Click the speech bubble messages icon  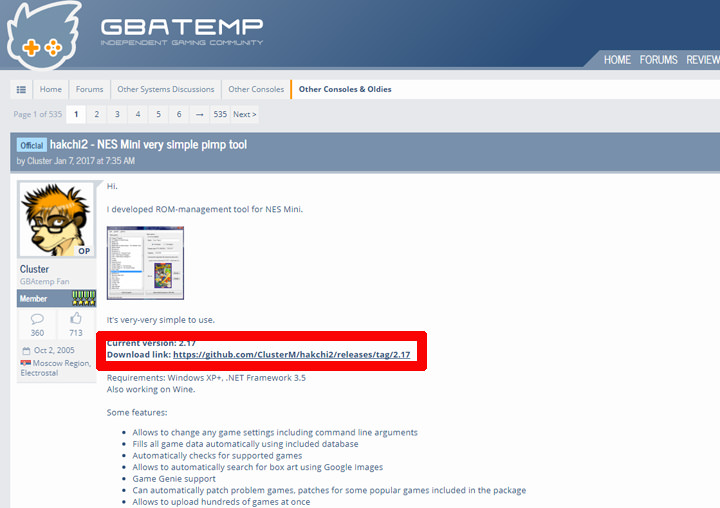tap(37, 318)
